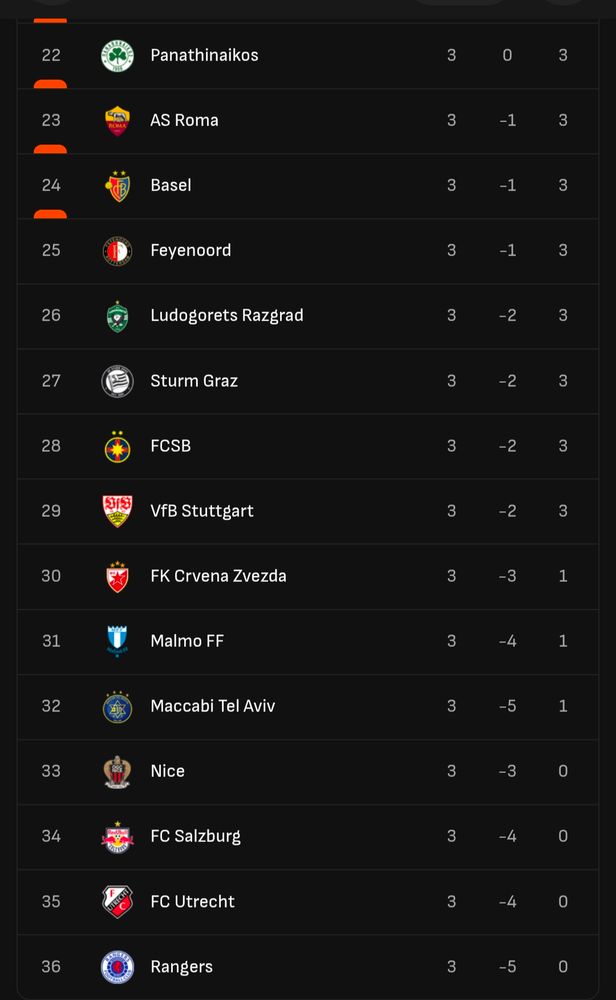616x1000 pixels.
Task: Open the Nice team name link
Action: click(x=168, y=771)
